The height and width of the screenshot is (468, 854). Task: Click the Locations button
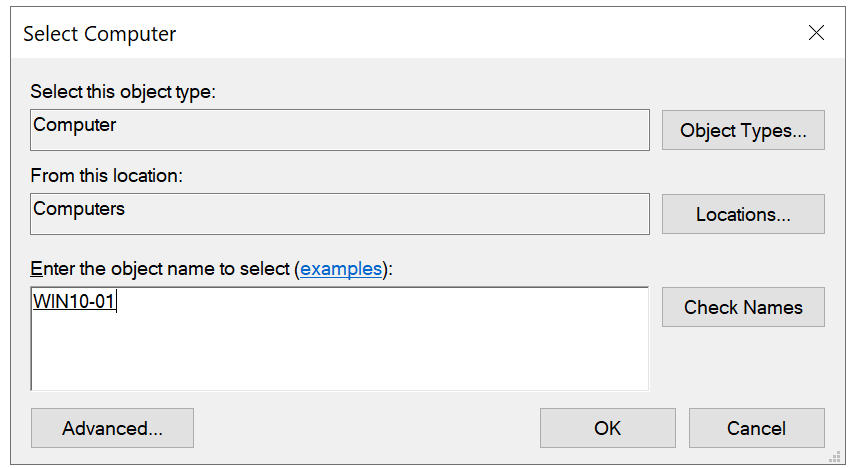click(x=743, y=214)
